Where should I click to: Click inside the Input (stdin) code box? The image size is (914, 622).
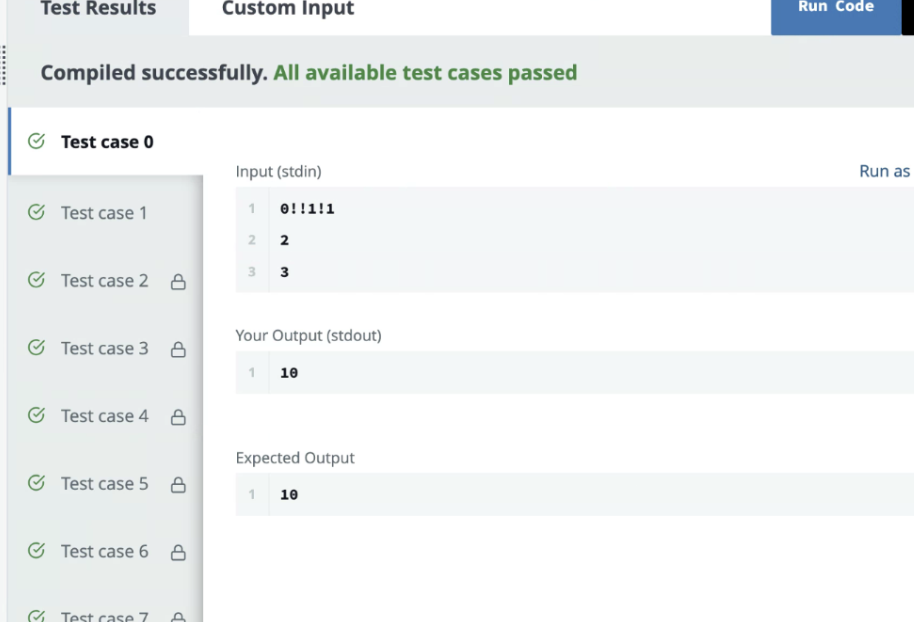click(x=575, y=240)
